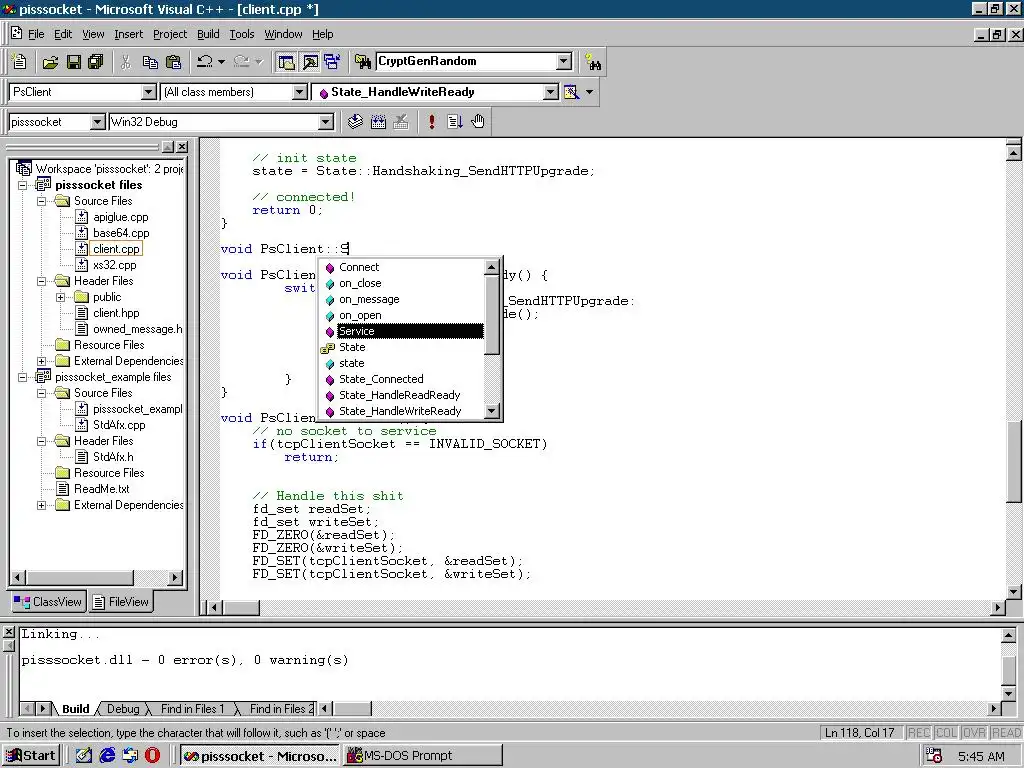The width and height of the screenshot is (1024, 768).
Task: Expand pisssocket External Dependencies folder
Action: point(42,361)
